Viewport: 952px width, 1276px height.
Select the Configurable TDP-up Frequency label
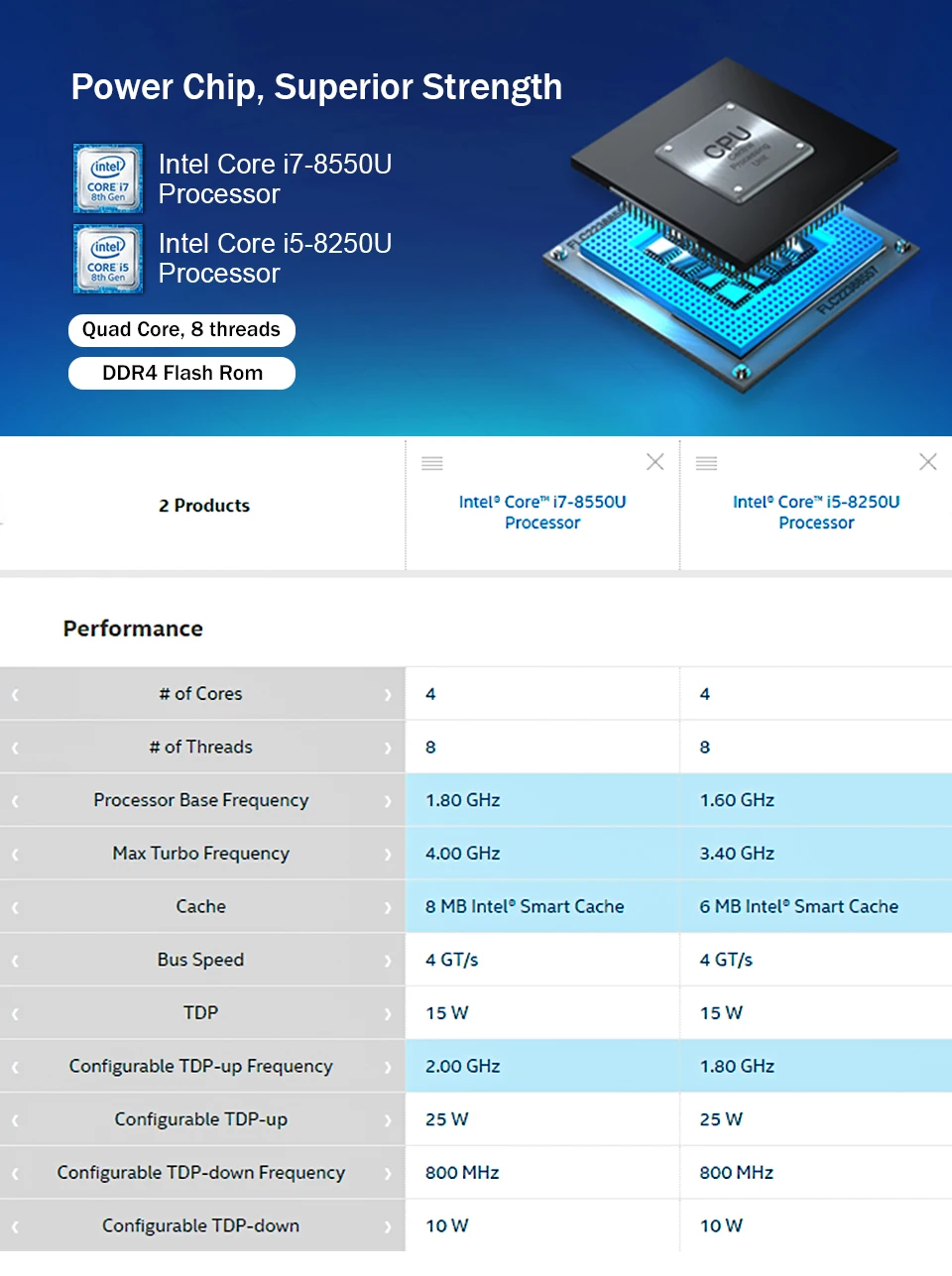(201, 1067)
